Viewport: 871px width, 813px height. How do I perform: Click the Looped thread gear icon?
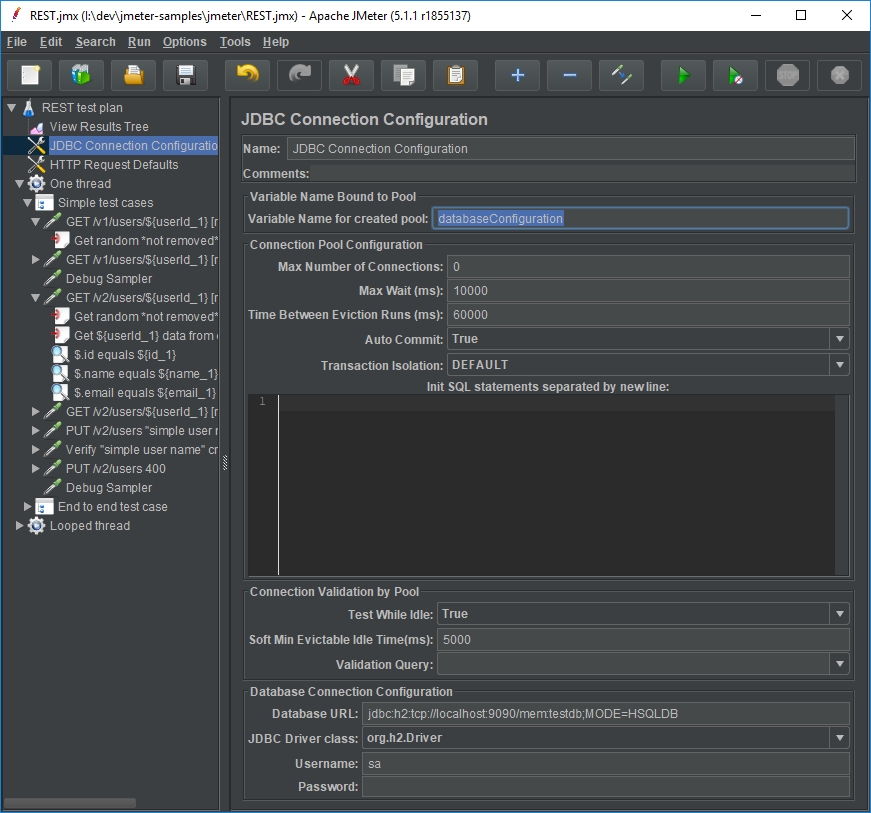tap(37, 526)
